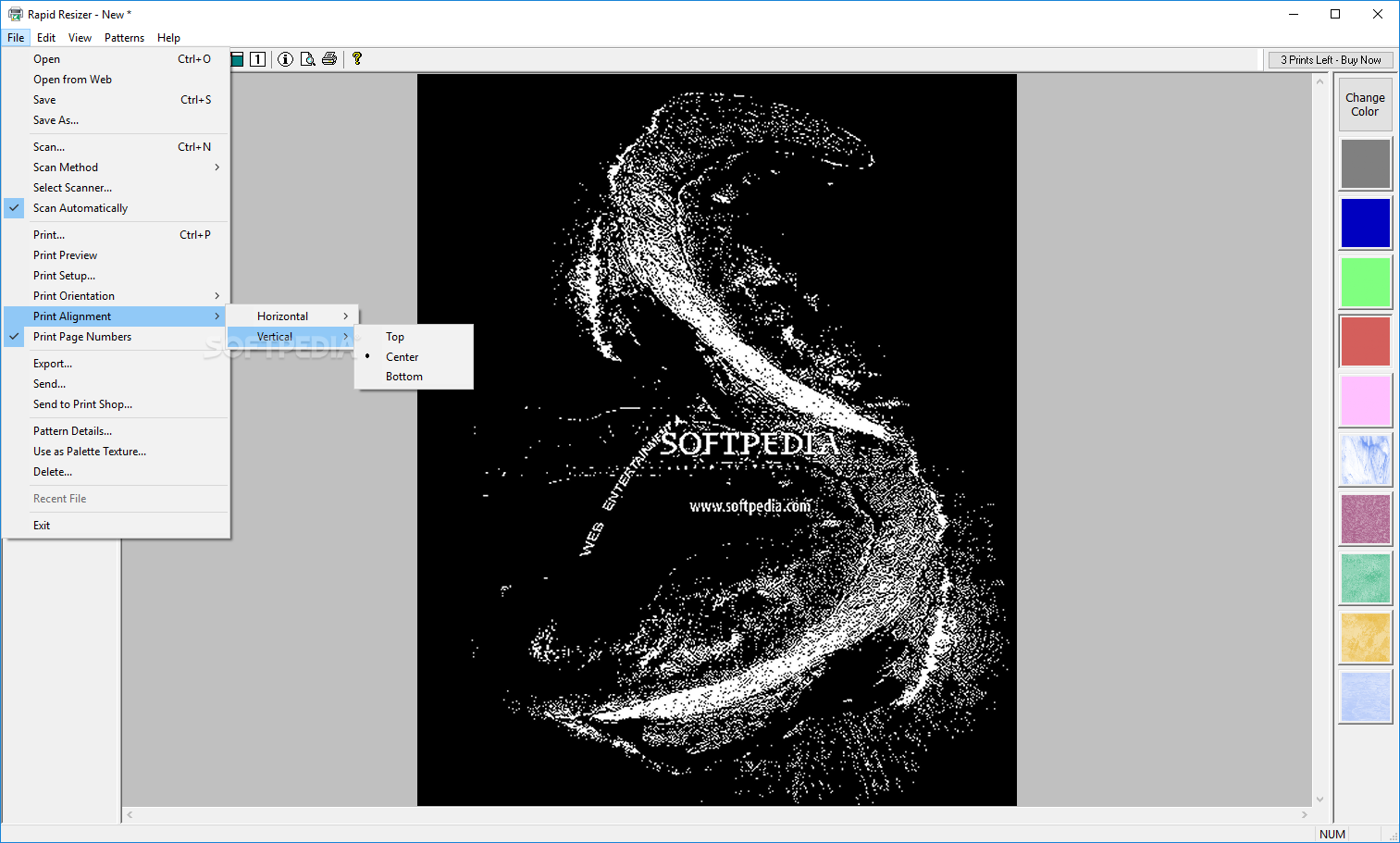1400x843 pixels.
Task: Expand the Scan Method submenu
Action: (117, 167)
